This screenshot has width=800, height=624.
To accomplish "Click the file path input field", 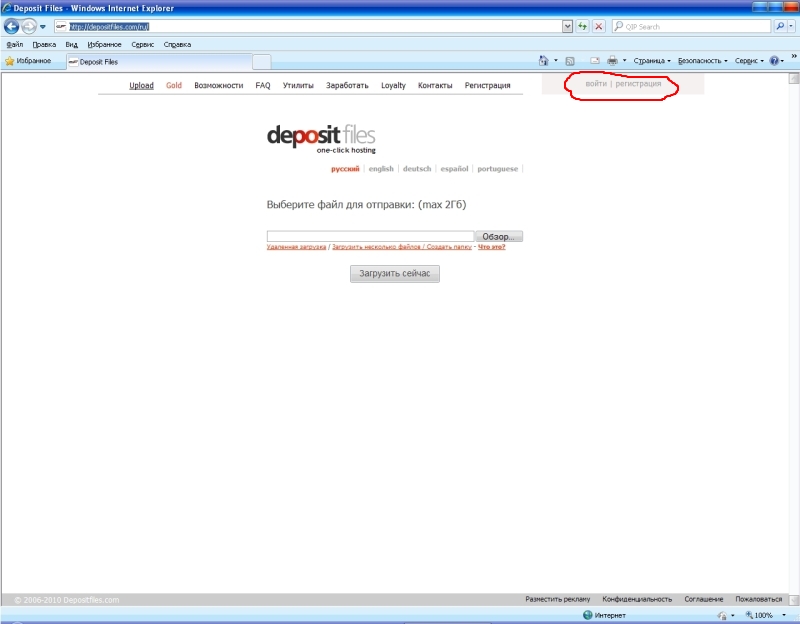I will [x=370, y=236].
